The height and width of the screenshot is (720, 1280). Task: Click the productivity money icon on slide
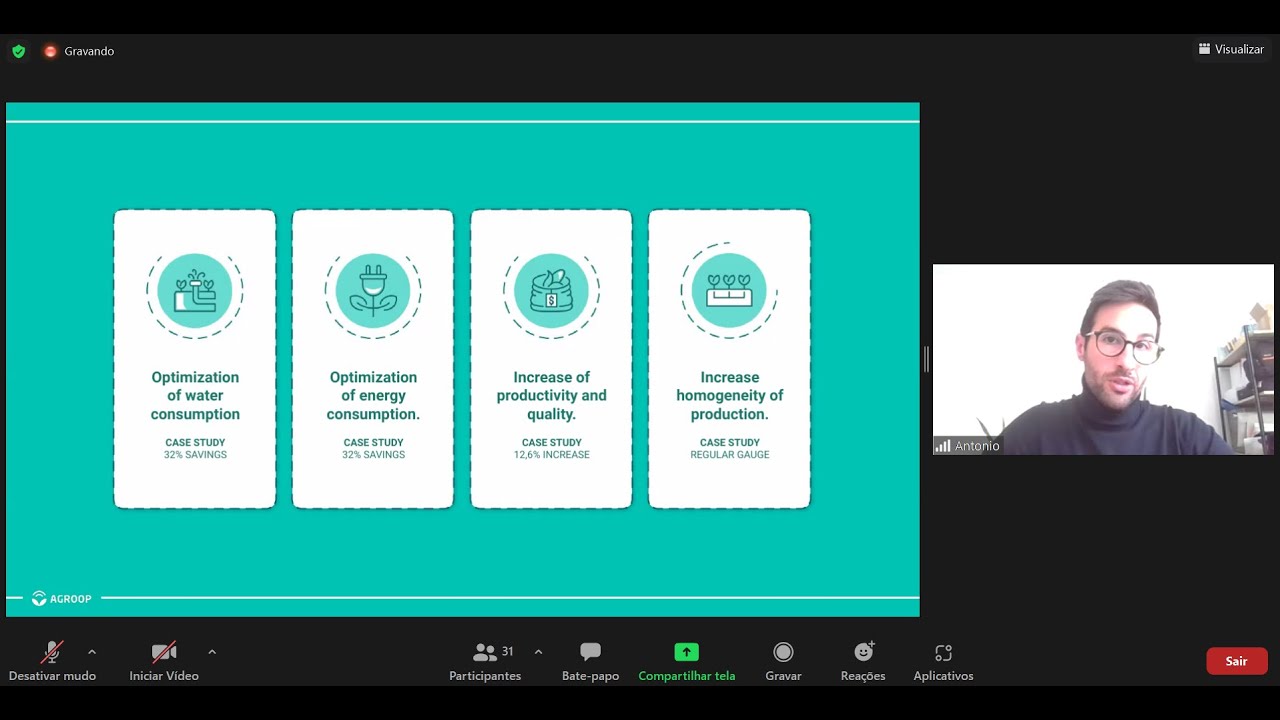(551, 291)
